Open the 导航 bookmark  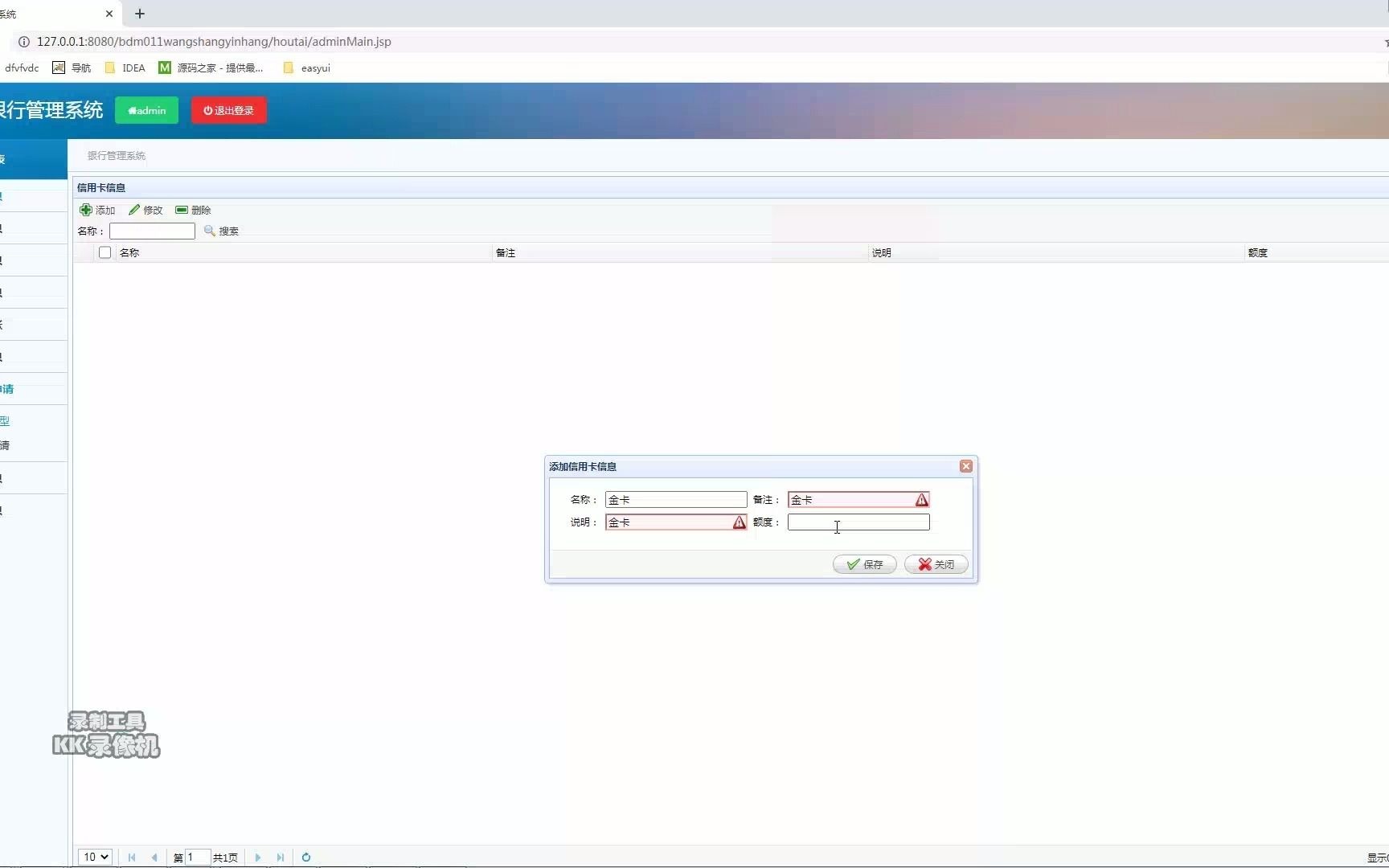(x=72, y=68)
